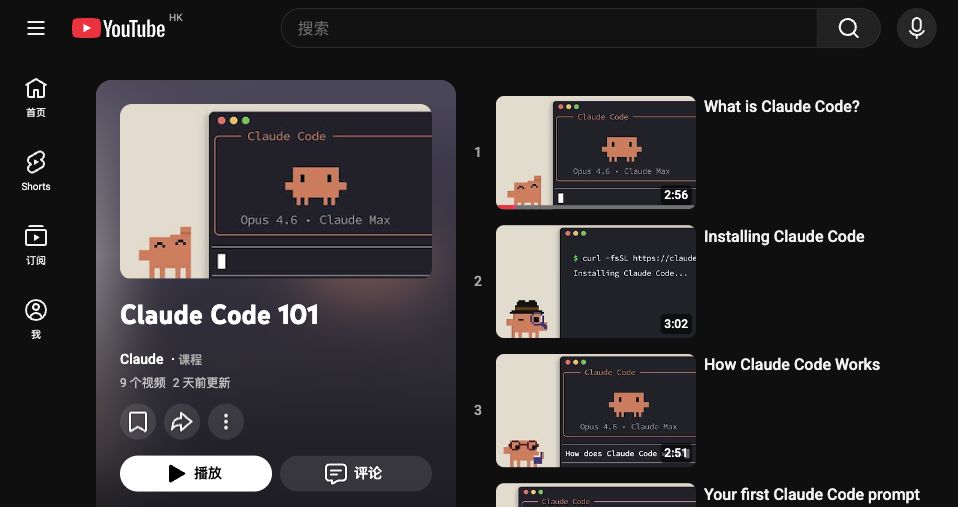Open thumbnail of Installing Claude Code

tap(596, 281)
